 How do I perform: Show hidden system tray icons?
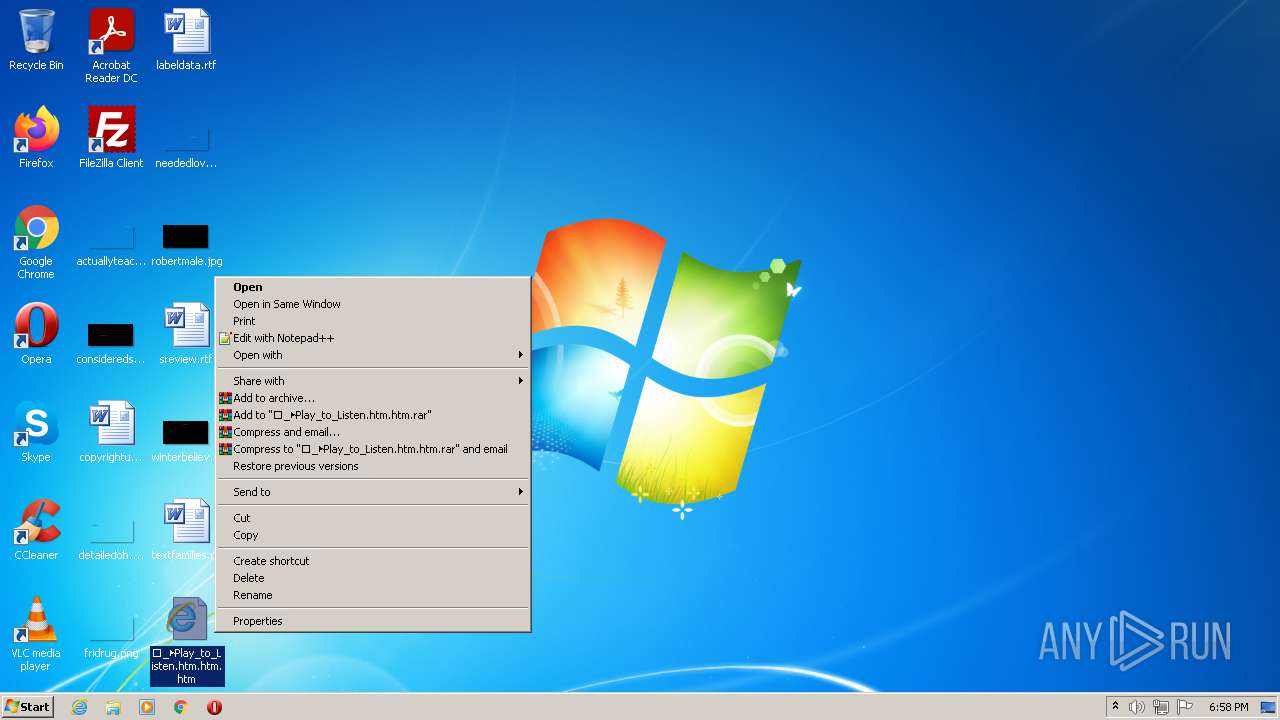1115,707
